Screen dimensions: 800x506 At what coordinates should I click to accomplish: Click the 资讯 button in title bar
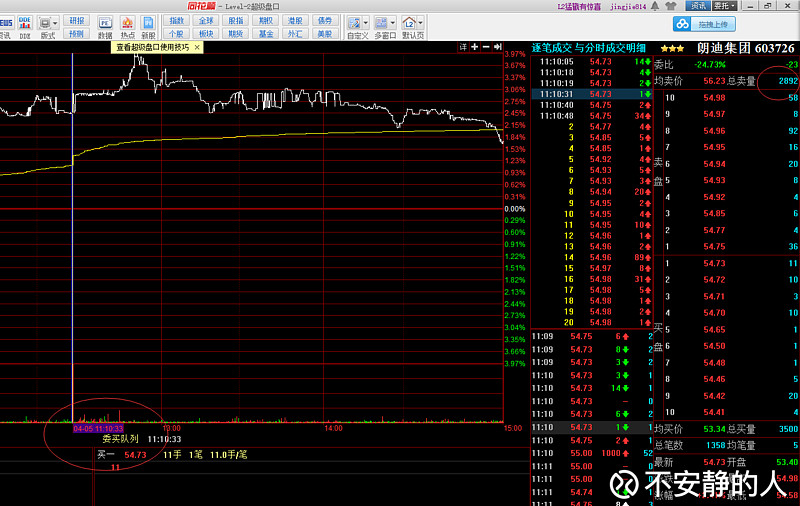tap(695, 5)
